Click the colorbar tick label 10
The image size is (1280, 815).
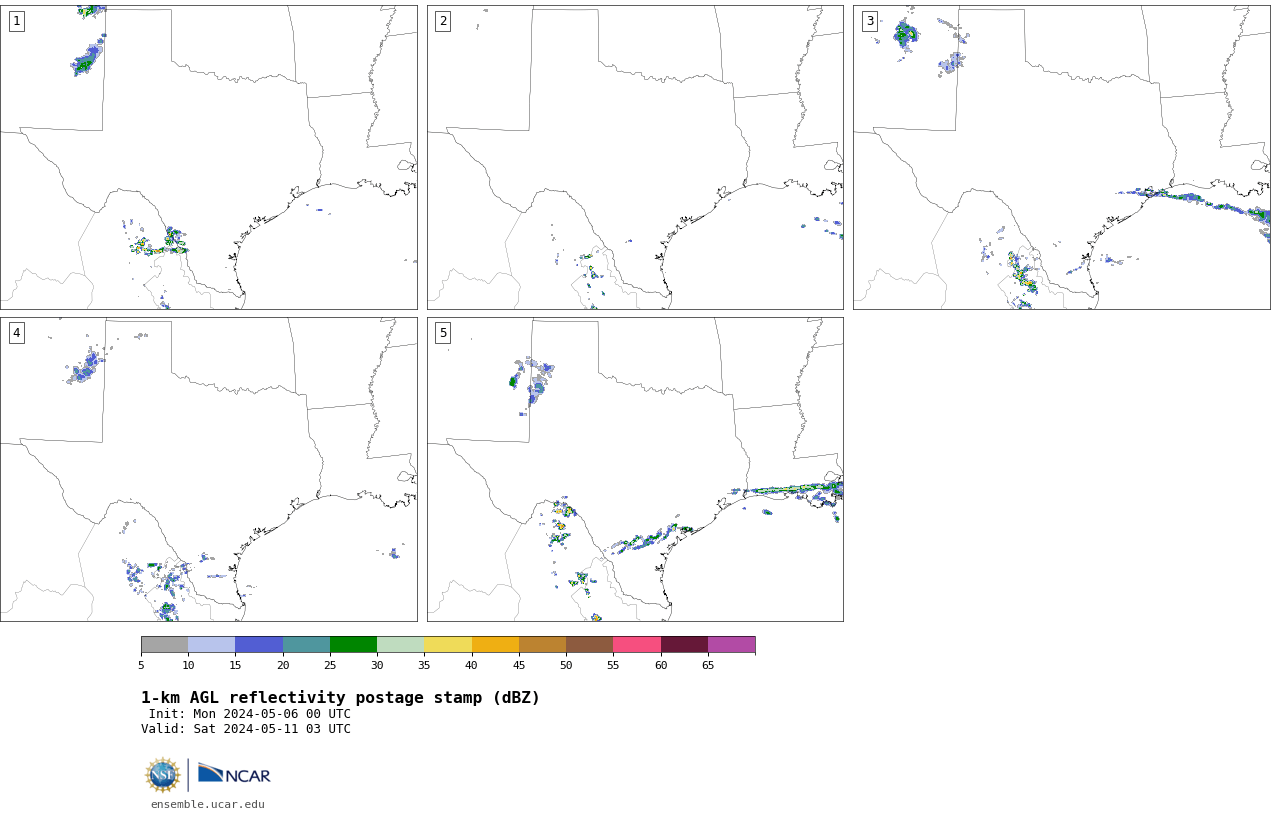pos(188,665)
